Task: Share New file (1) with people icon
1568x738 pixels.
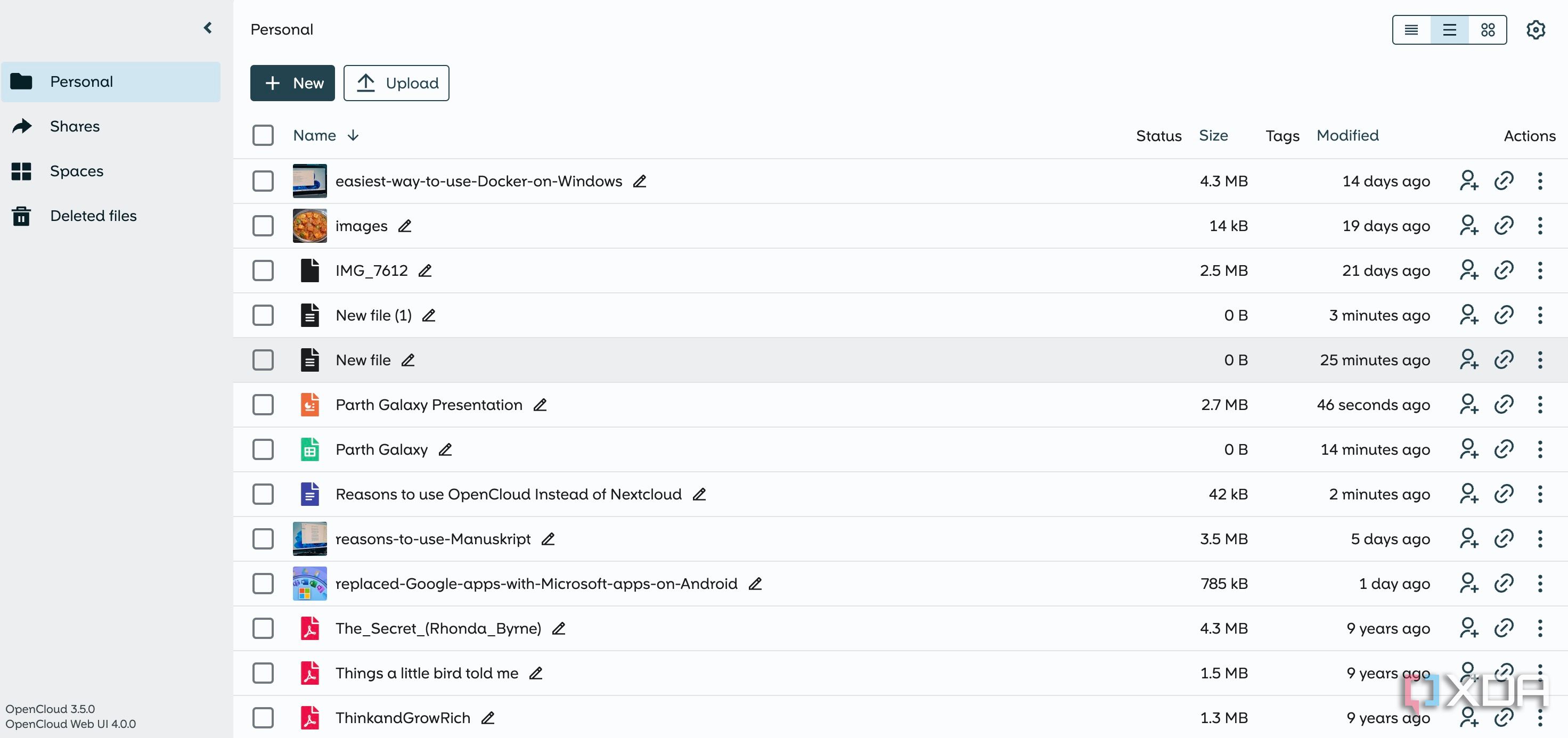Action: pos(1469,315)
